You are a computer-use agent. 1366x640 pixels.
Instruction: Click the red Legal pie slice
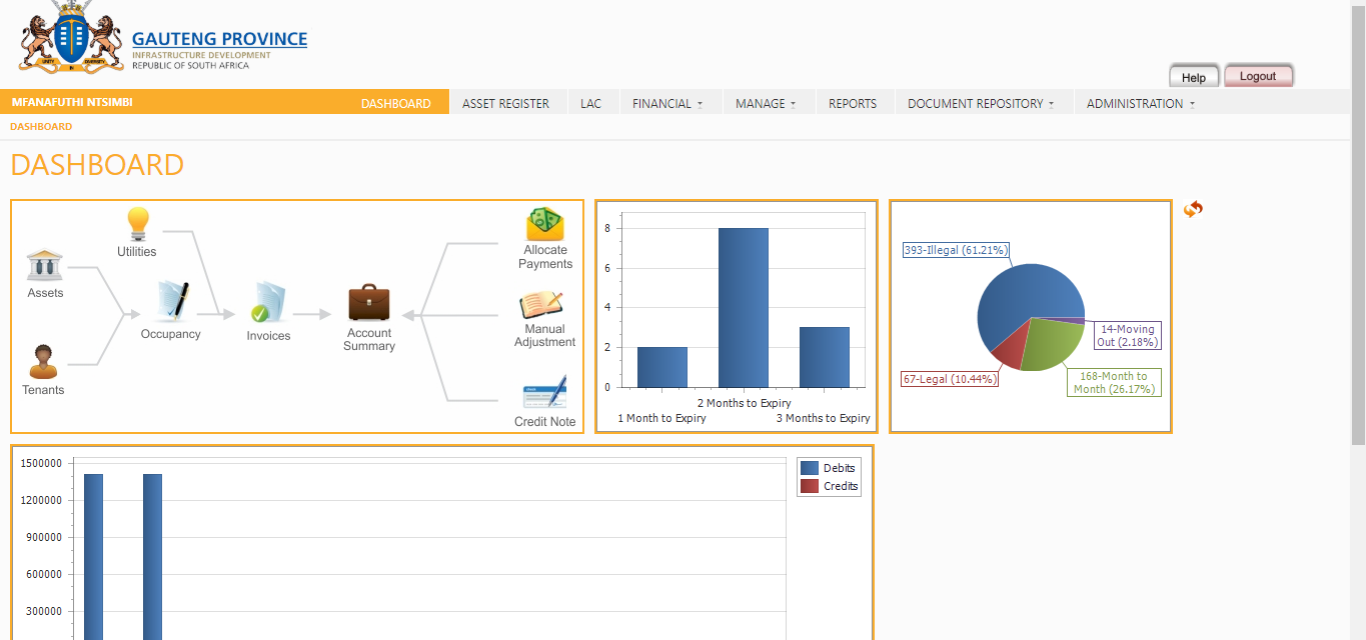(x=1009, y=346)
